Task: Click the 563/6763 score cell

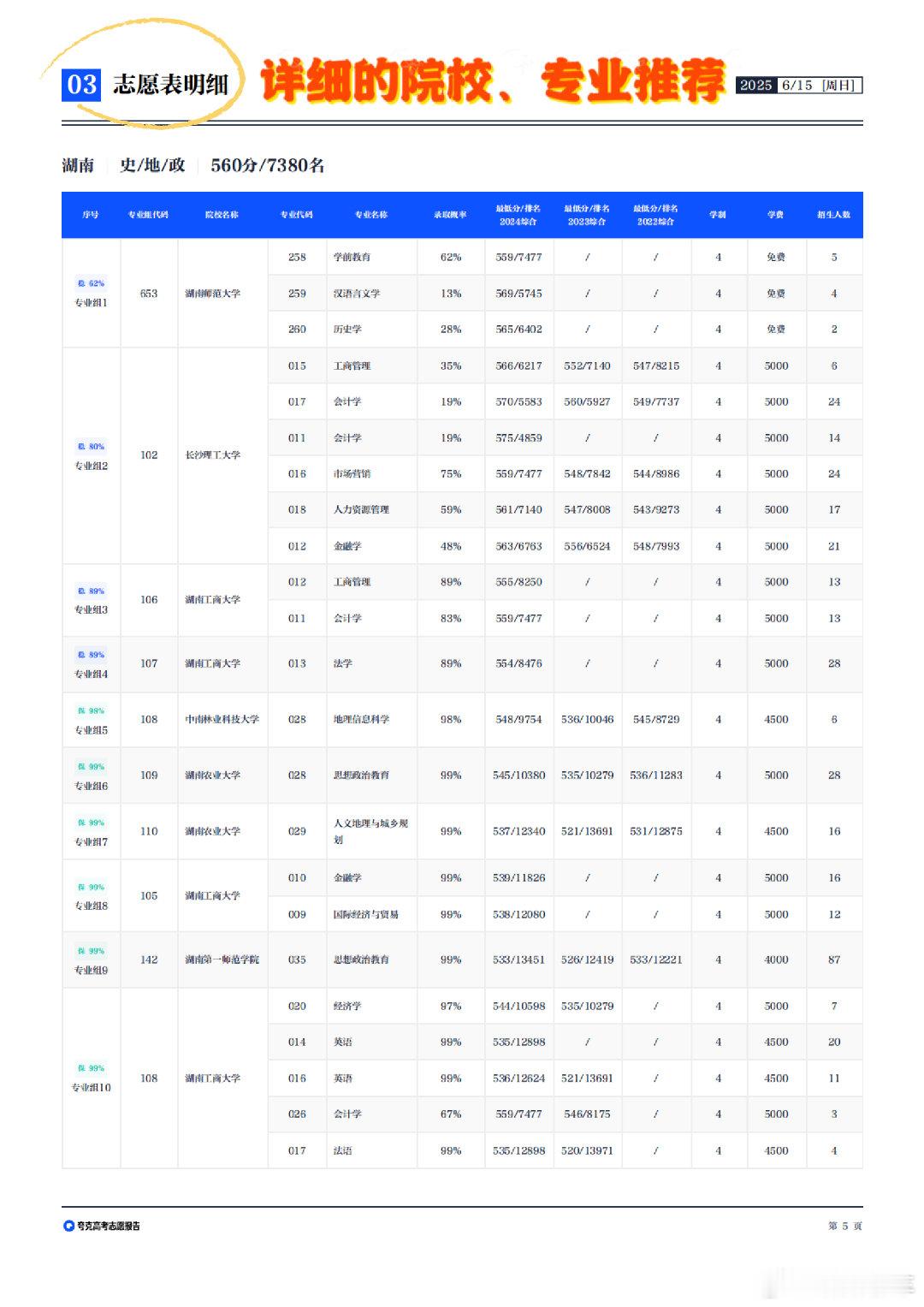Action: click(x=518, y=546)
